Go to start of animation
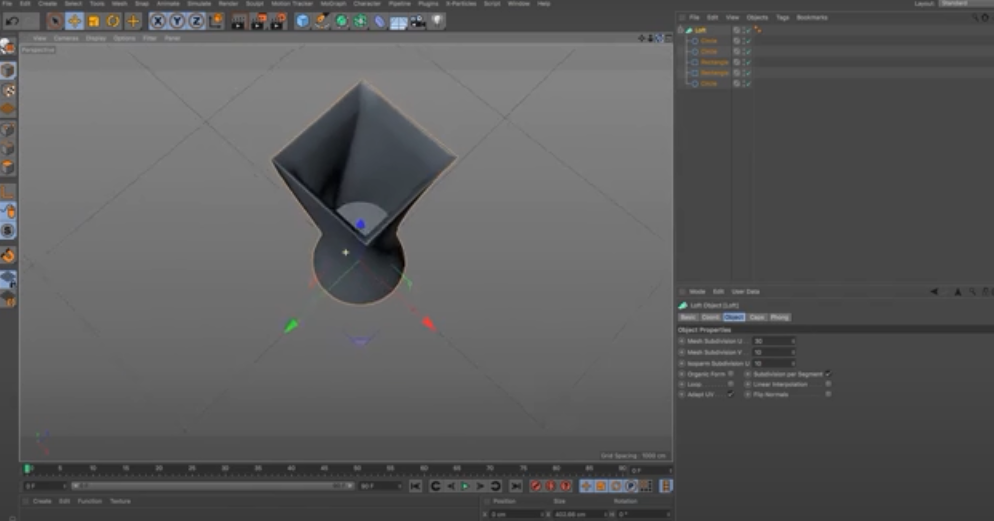994x521 pixels. [x=415, y=486]
